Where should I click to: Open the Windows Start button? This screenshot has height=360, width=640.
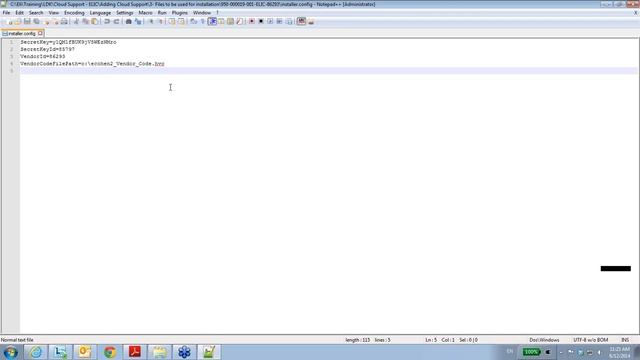(11, 352)
